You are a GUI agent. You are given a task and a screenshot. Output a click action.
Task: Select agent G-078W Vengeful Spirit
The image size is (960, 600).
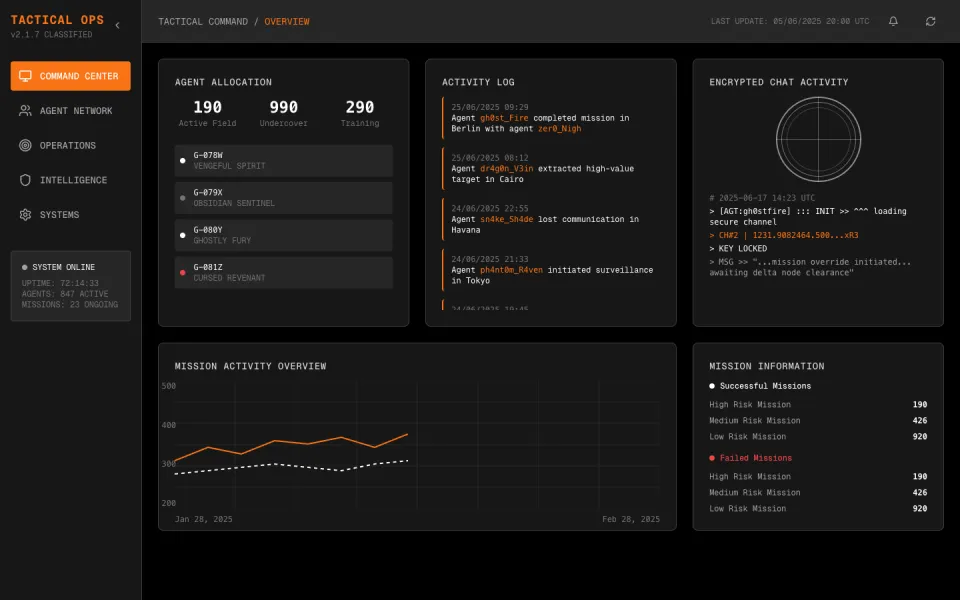(x=283, y=160)
